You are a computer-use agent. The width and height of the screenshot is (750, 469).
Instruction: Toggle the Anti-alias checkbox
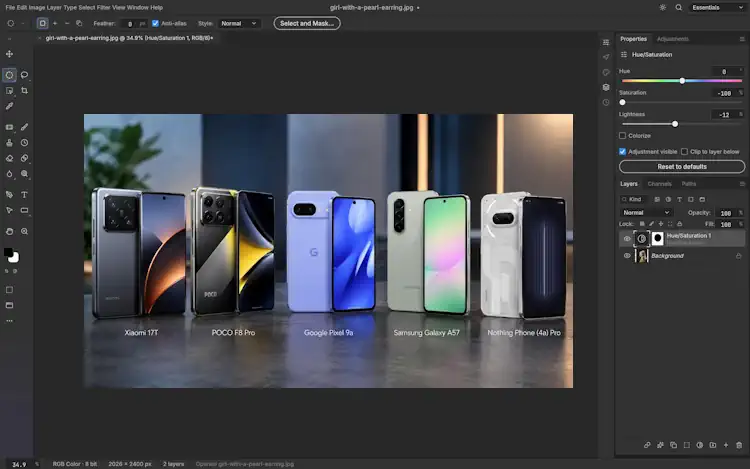[155, 23]
